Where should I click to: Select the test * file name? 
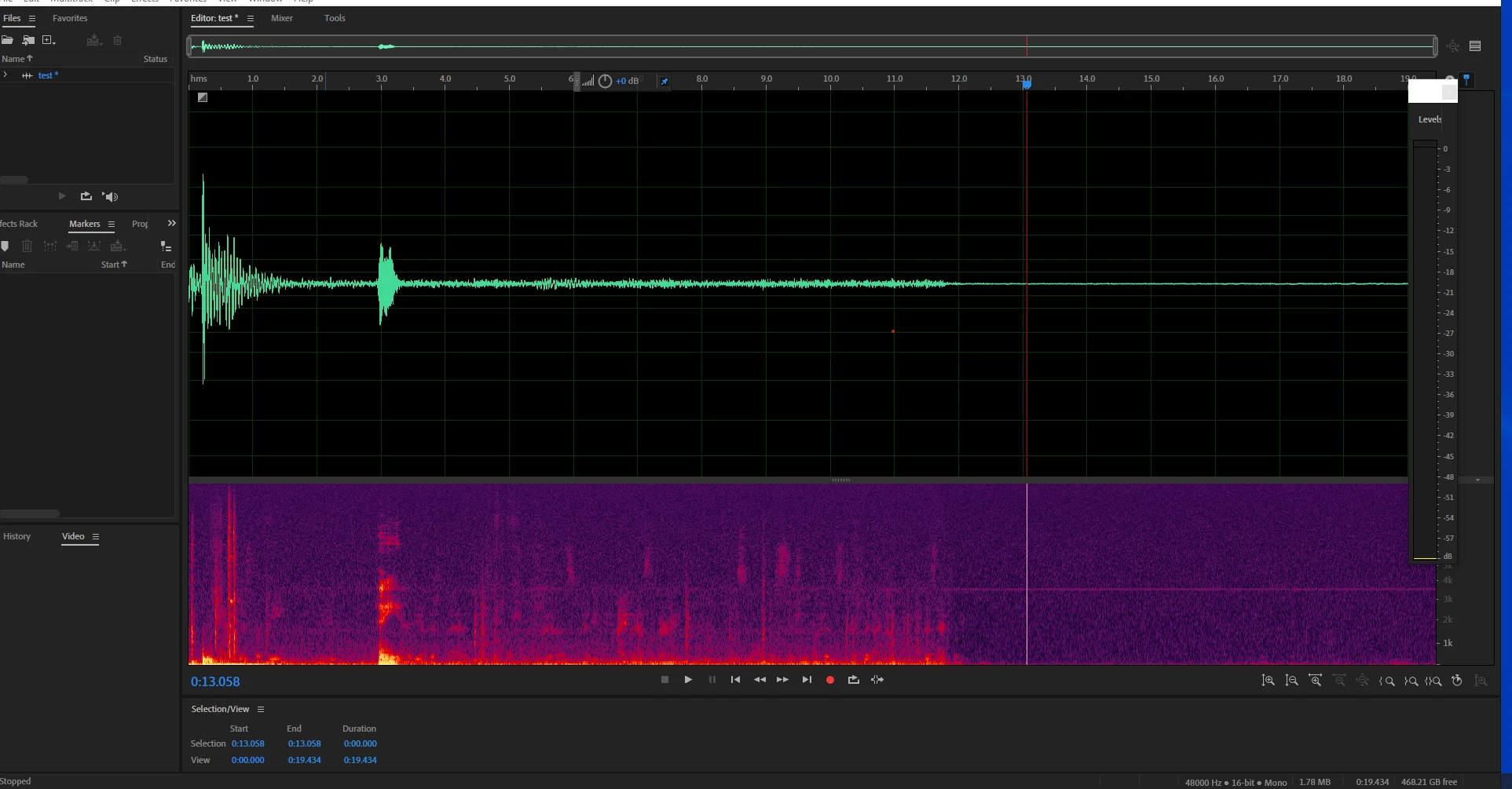[x=48, y=75]
